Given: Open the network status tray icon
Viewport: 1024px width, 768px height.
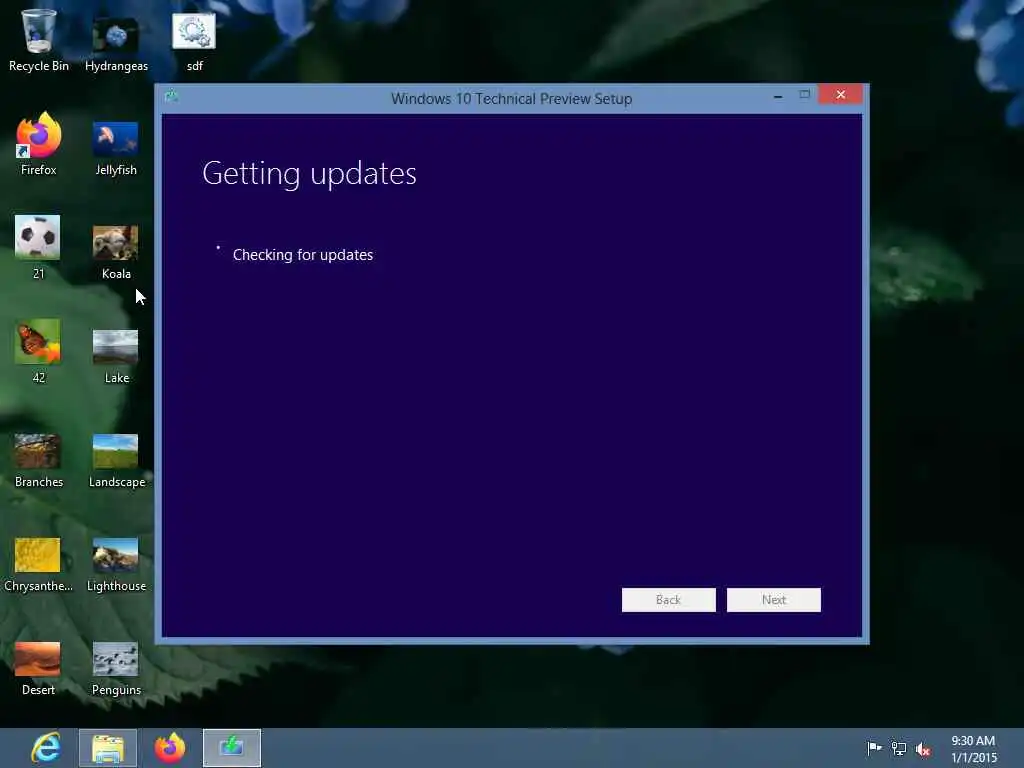Looking at the screenshot, I should [x=899, y=748].
